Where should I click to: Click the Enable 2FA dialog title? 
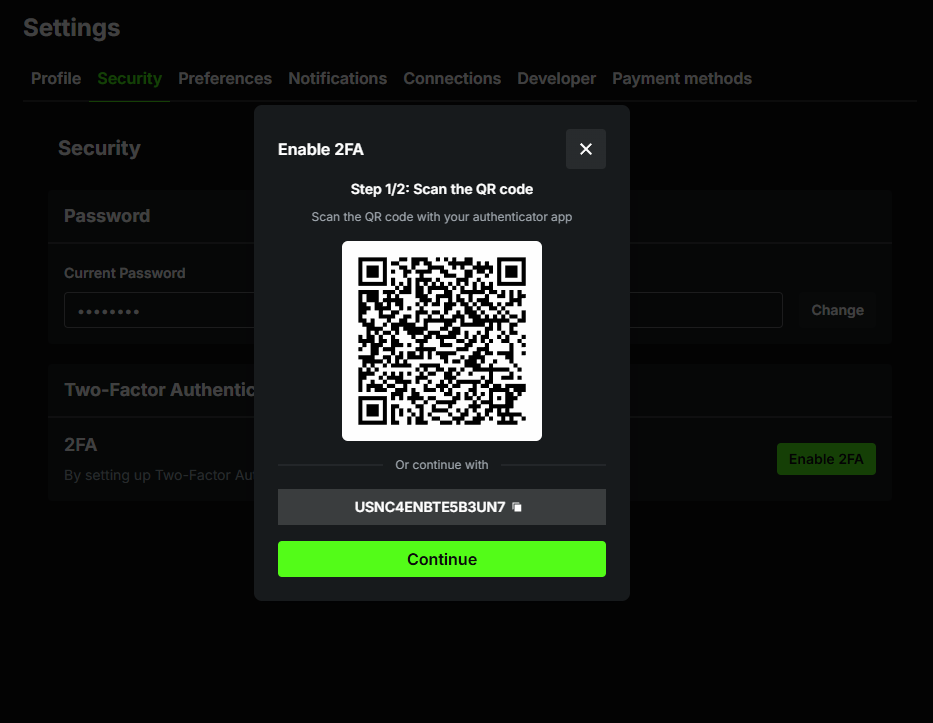coord(320,149)
